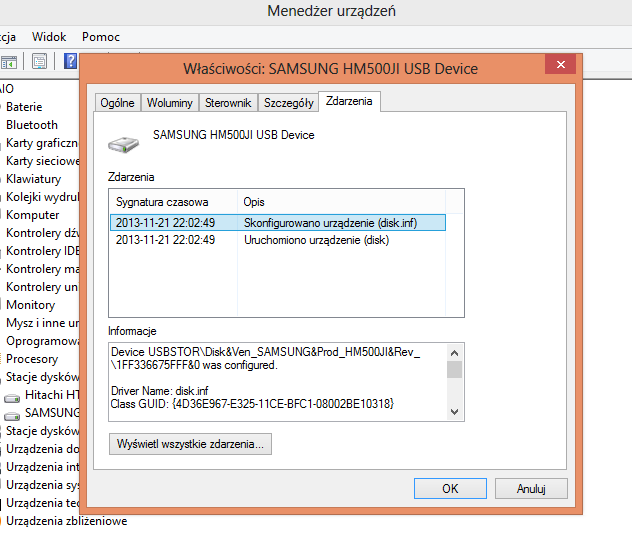Select Urządzenia sys... tree item
Image resolution: width=632 pixels, height=534 pixels.
42,485
